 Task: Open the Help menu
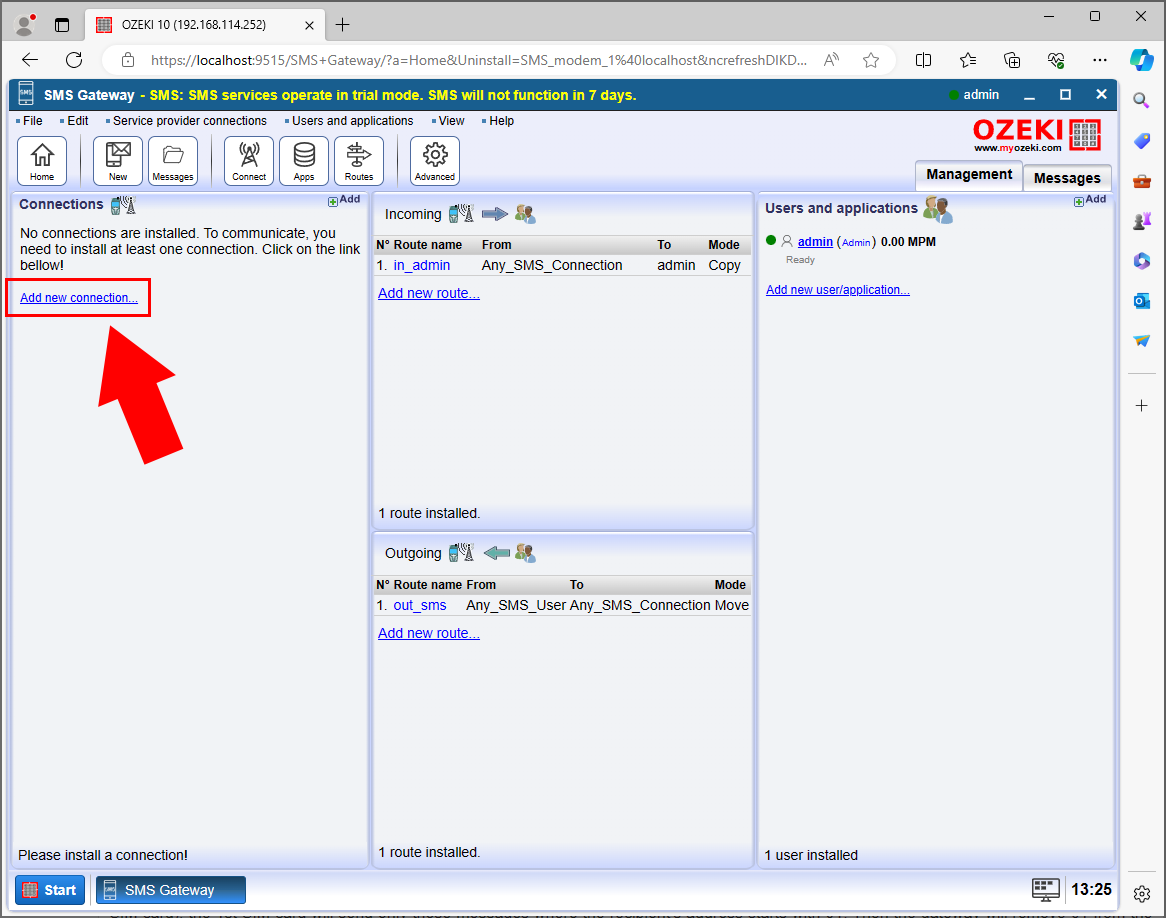pos(500,121)
